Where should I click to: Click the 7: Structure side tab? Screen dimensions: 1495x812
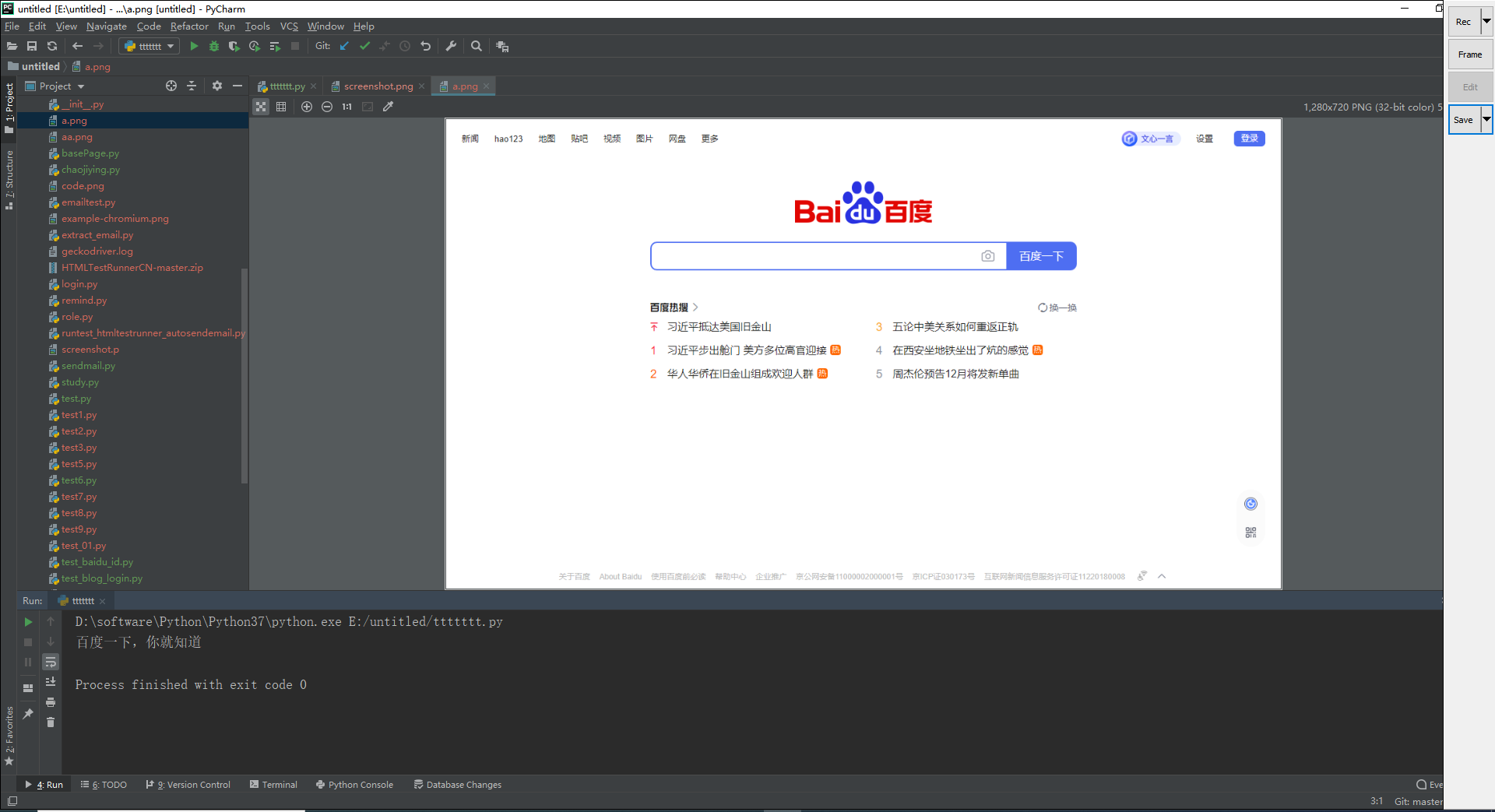9,180
